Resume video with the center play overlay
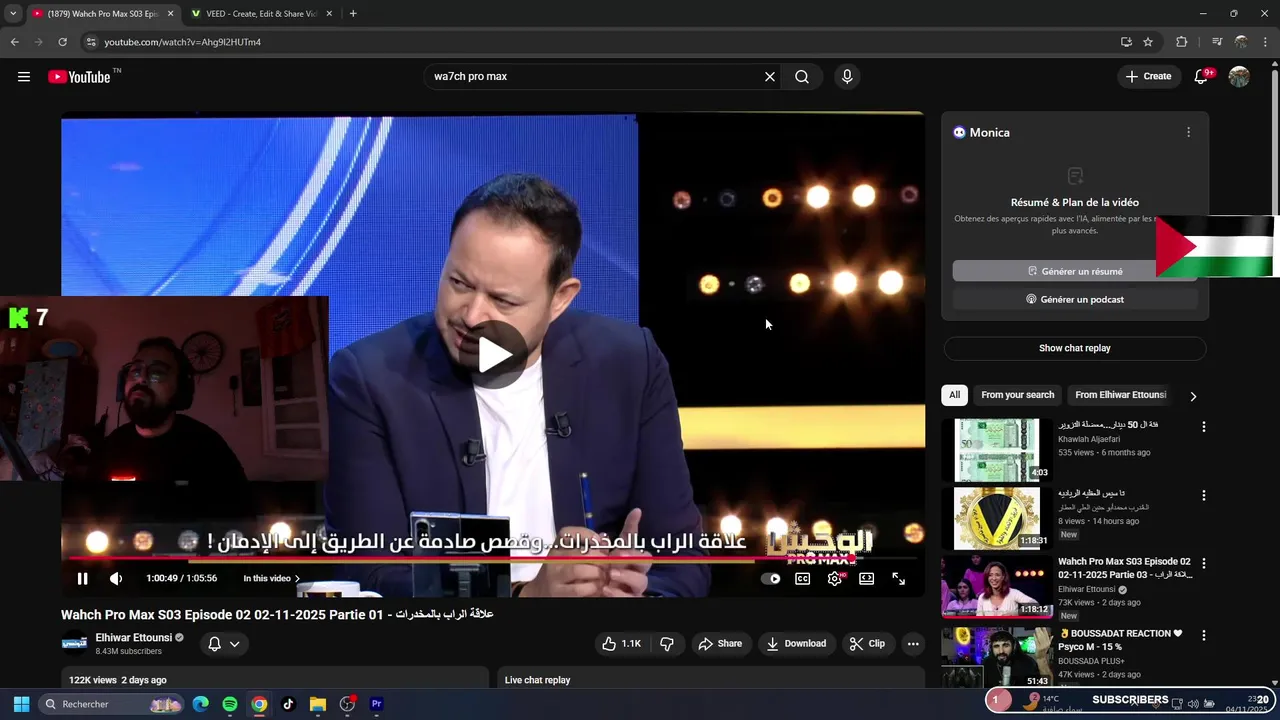 pyautogui.click(x=494, y=354)
